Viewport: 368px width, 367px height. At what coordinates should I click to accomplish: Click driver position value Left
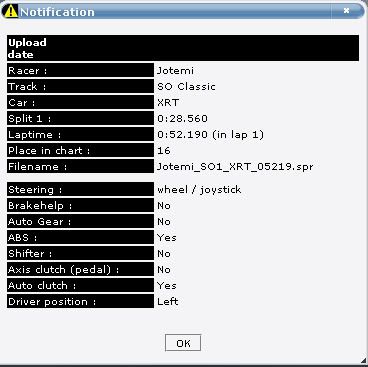coord(168,302)
